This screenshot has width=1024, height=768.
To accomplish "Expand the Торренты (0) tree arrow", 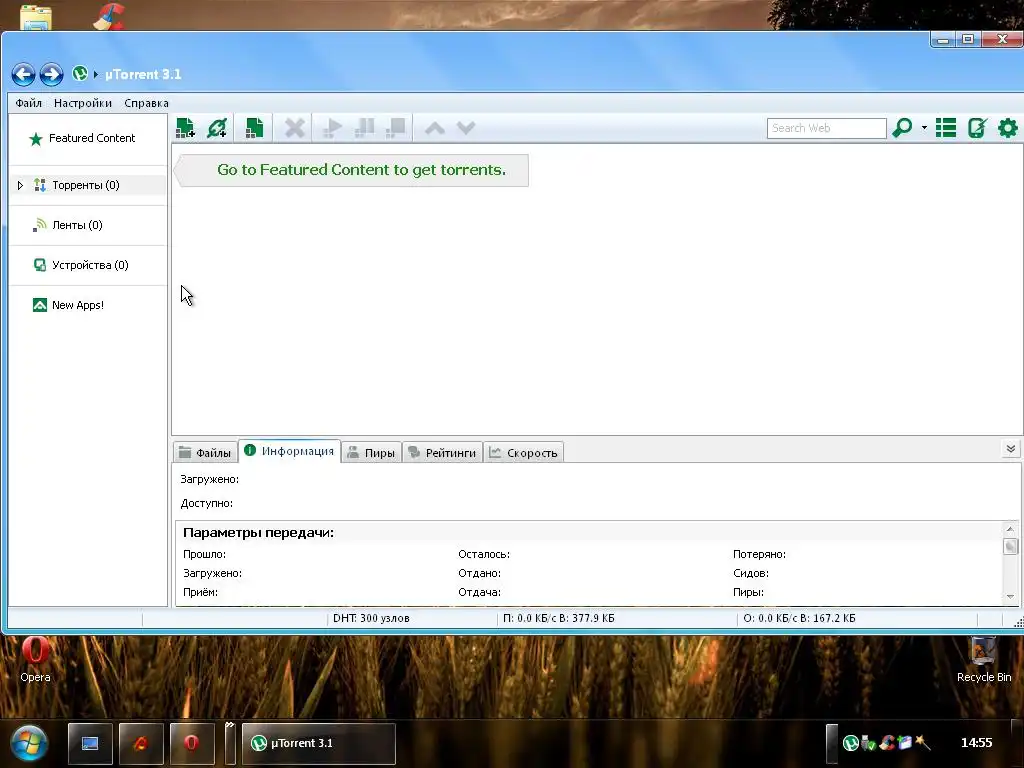I will click(x=20, y=185).
